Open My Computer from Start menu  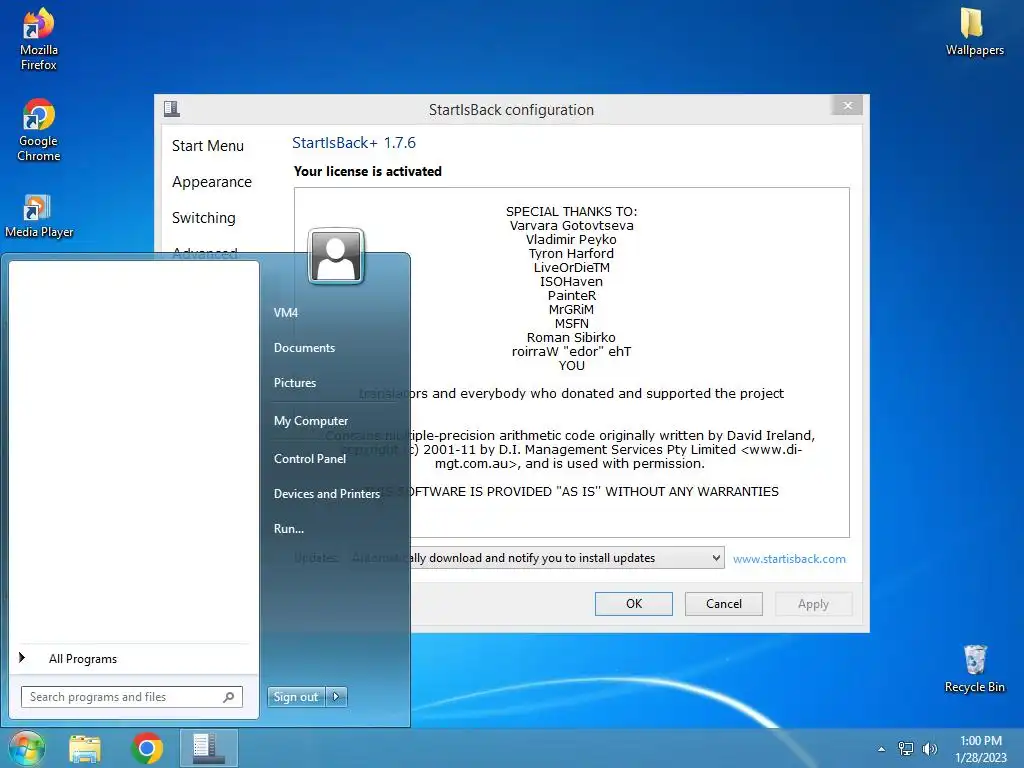[x=311, y=421]
